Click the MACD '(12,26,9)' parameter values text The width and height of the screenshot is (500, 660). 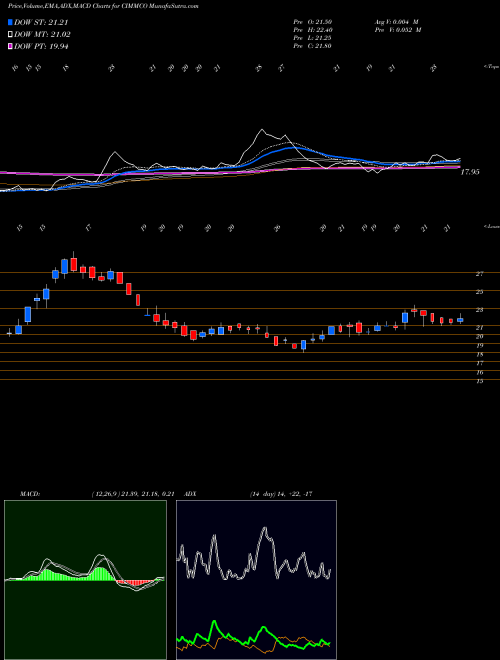click(133, 493)
